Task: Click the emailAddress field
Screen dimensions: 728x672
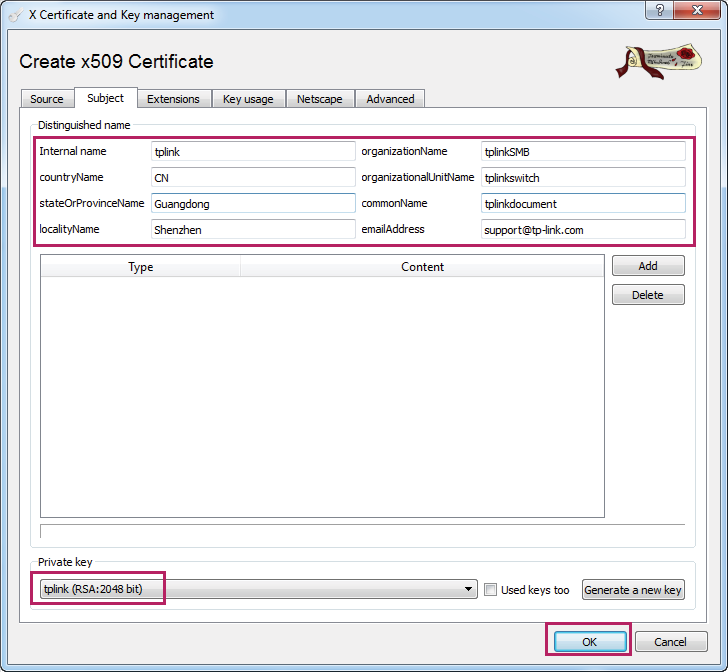Action: pyautogui.click(x=583, y=229)
